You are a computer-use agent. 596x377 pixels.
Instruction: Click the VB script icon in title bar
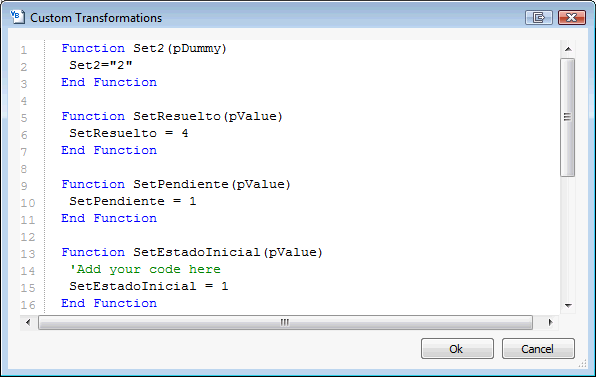tap(17, 17)
